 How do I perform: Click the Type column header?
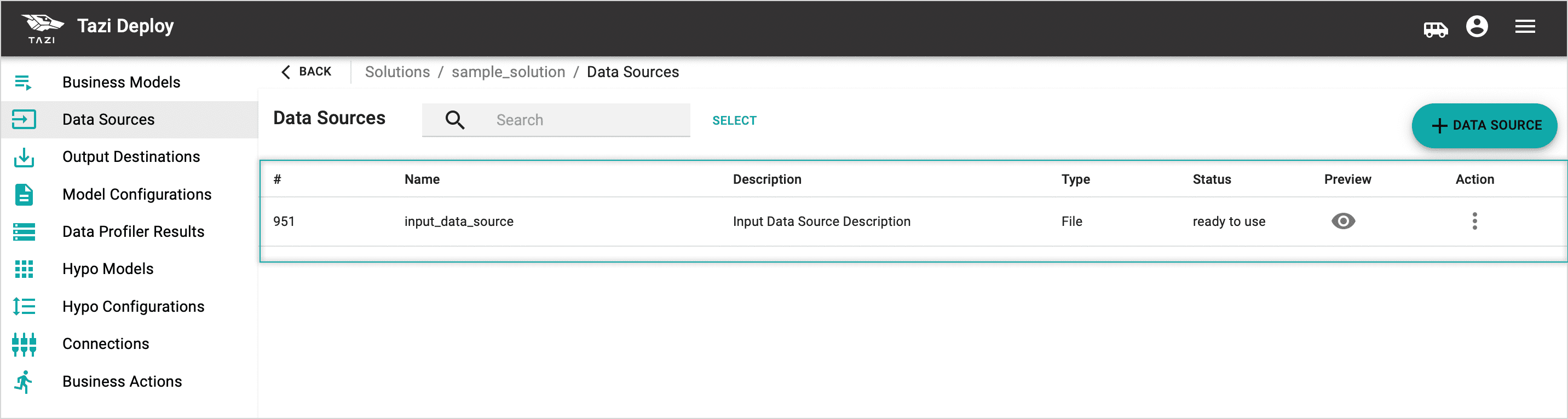coord(1075,179)
